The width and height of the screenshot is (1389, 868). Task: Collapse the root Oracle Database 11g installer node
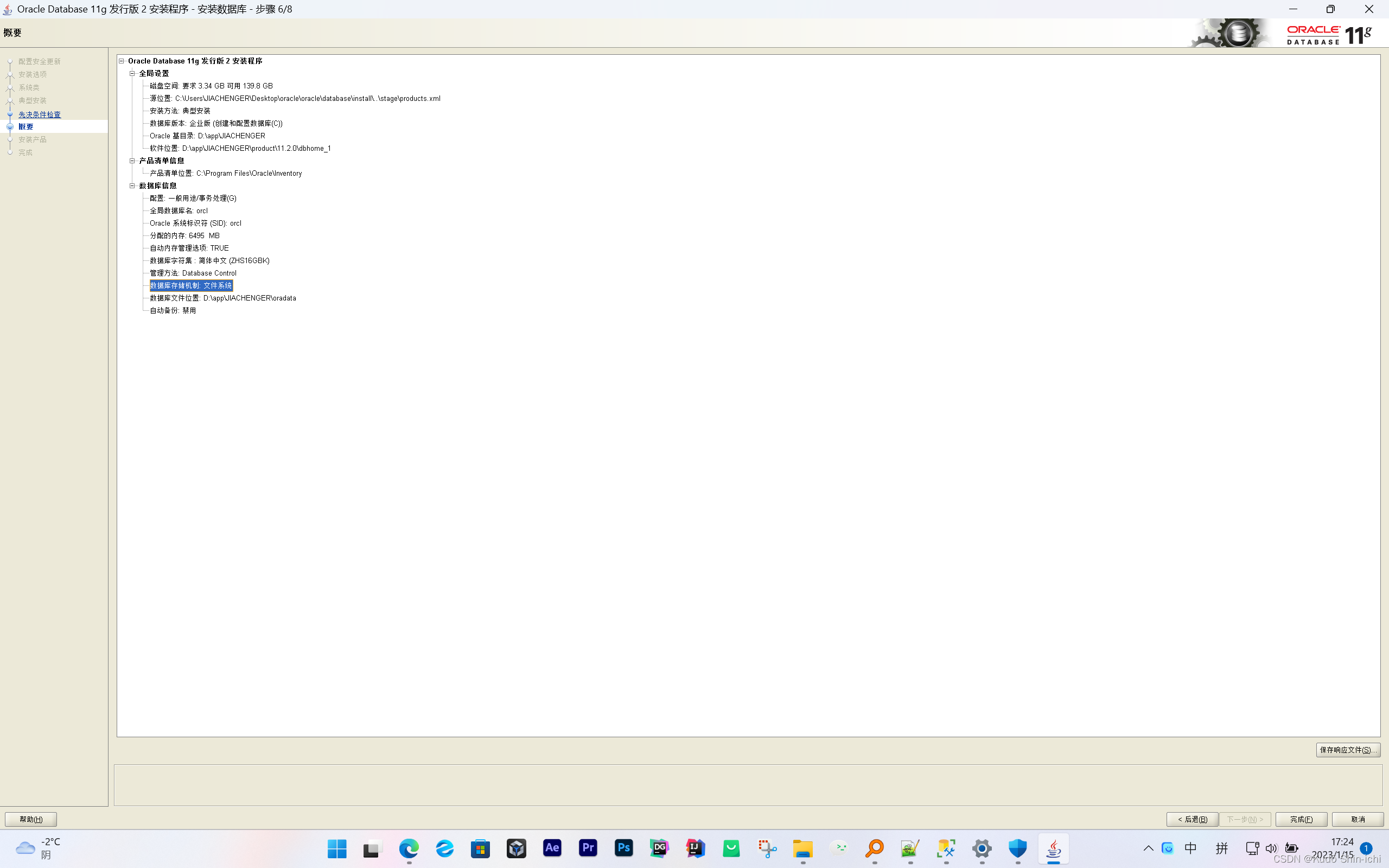(122, 61)
